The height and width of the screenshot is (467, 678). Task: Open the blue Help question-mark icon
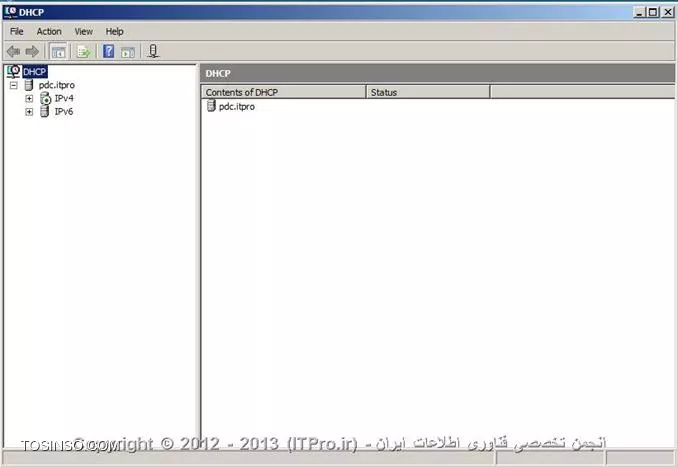[109, 51]
